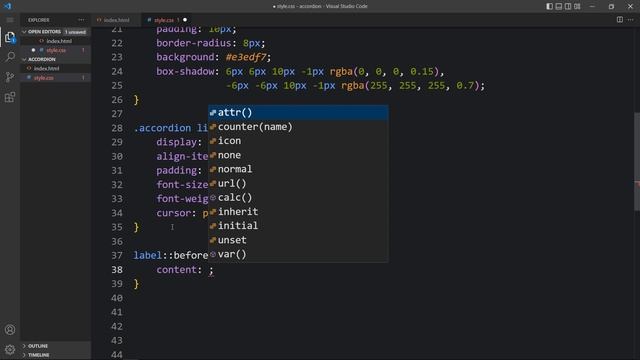The width and height of the screenshot is (640, 360).
Task: Click border-radius property on line 22
Action: 193,43
